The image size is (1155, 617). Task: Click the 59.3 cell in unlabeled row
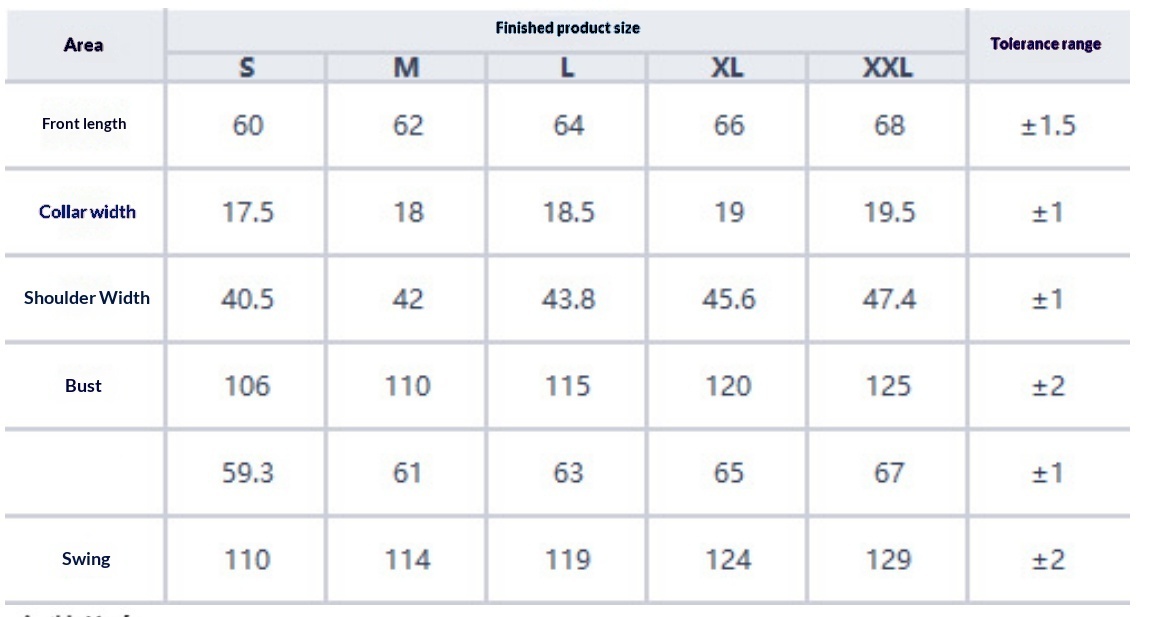click(x=247, y=473)
